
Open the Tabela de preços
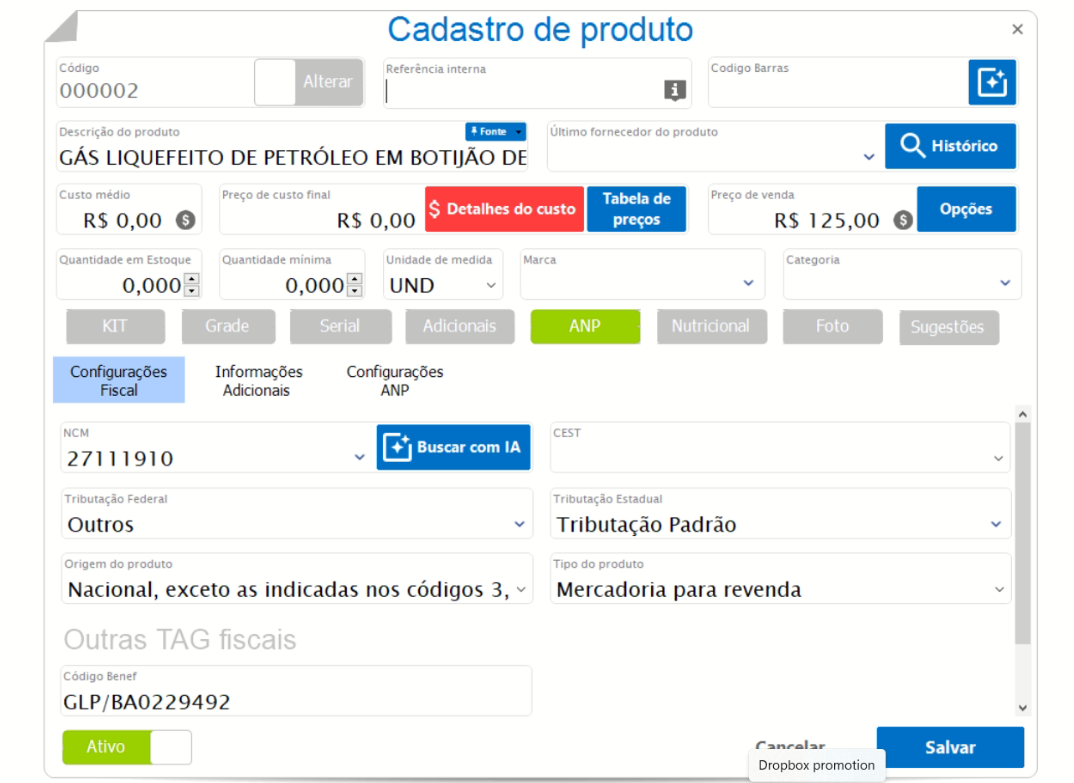tap(636, 209)
